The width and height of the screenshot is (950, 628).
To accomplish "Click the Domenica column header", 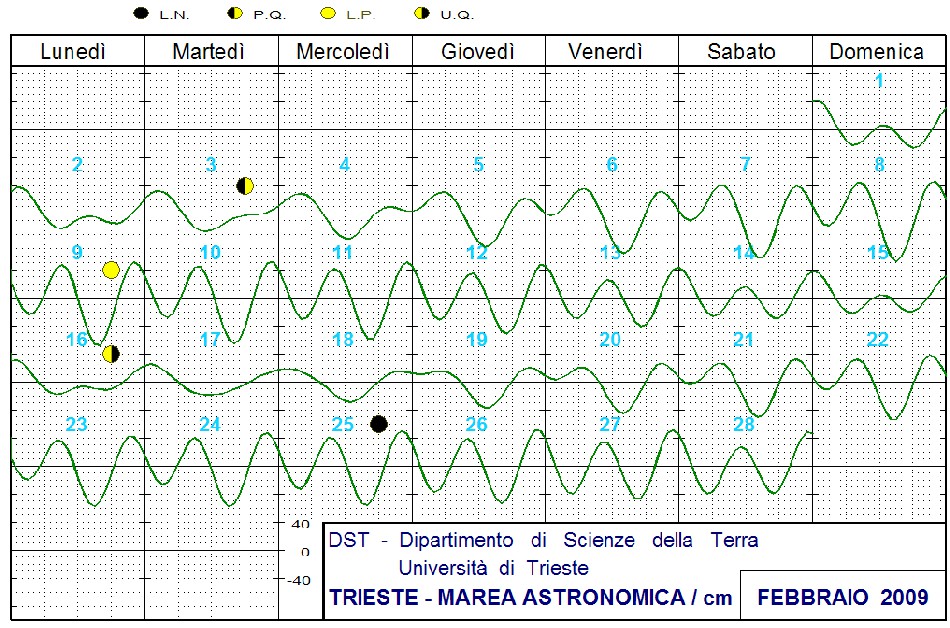I will point(877,51).
